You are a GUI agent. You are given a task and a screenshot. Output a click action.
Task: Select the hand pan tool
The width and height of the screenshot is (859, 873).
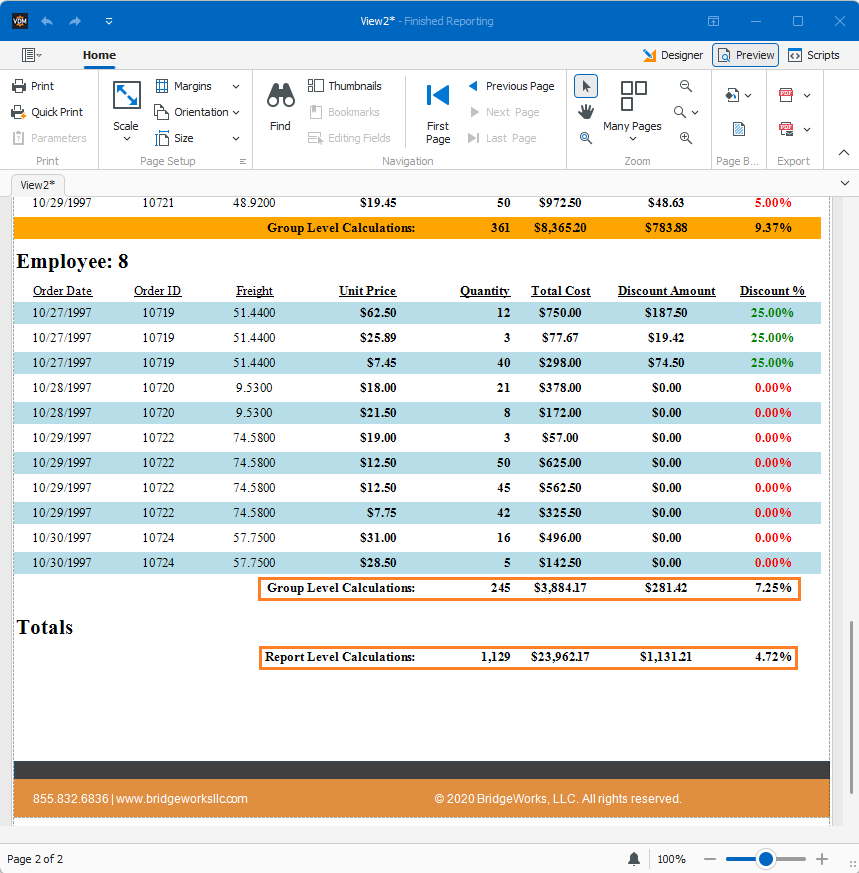(x=586, y=112)
